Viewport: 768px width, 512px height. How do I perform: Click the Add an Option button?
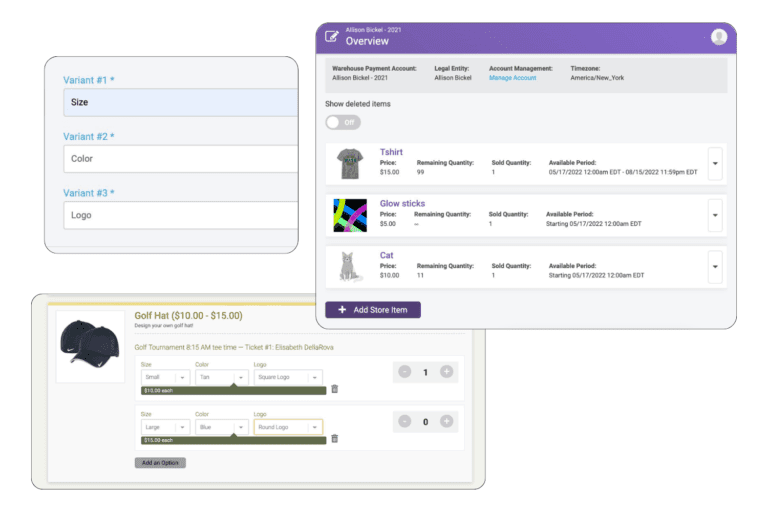[160, 463]
